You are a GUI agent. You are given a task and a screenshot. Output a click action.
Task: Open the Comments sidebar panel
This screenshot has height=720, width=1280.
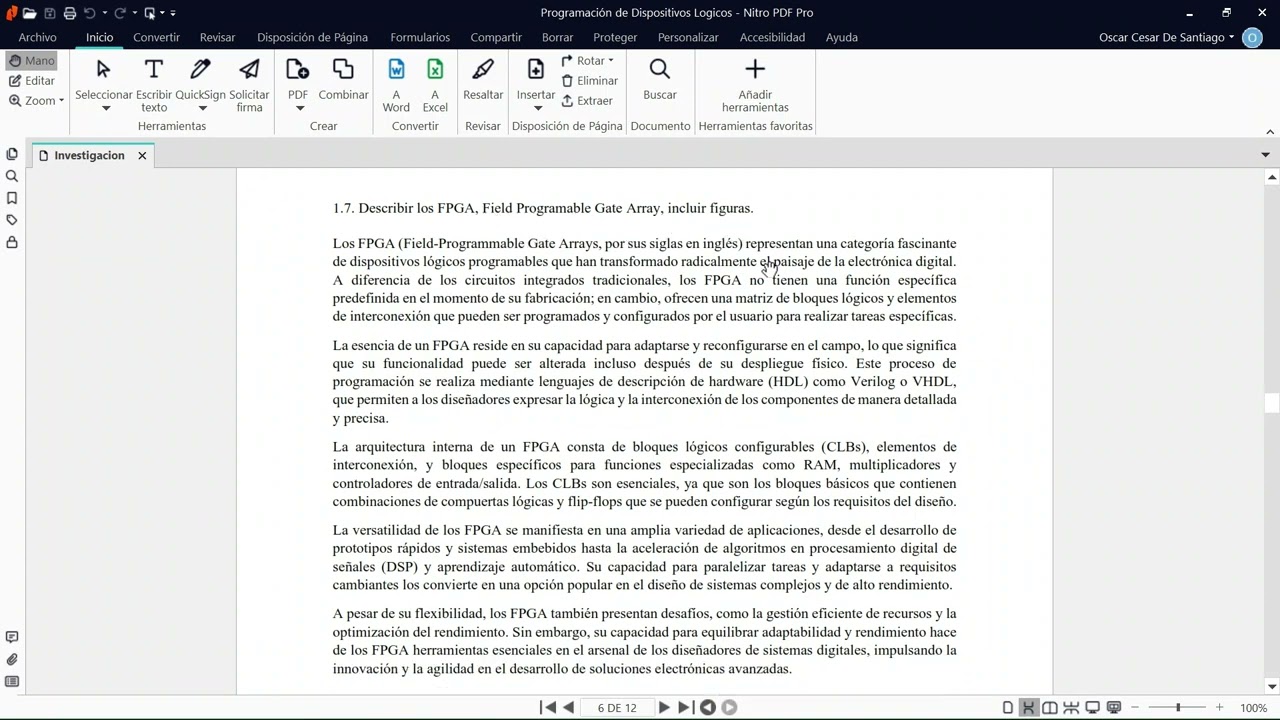(x=12, y=637)
